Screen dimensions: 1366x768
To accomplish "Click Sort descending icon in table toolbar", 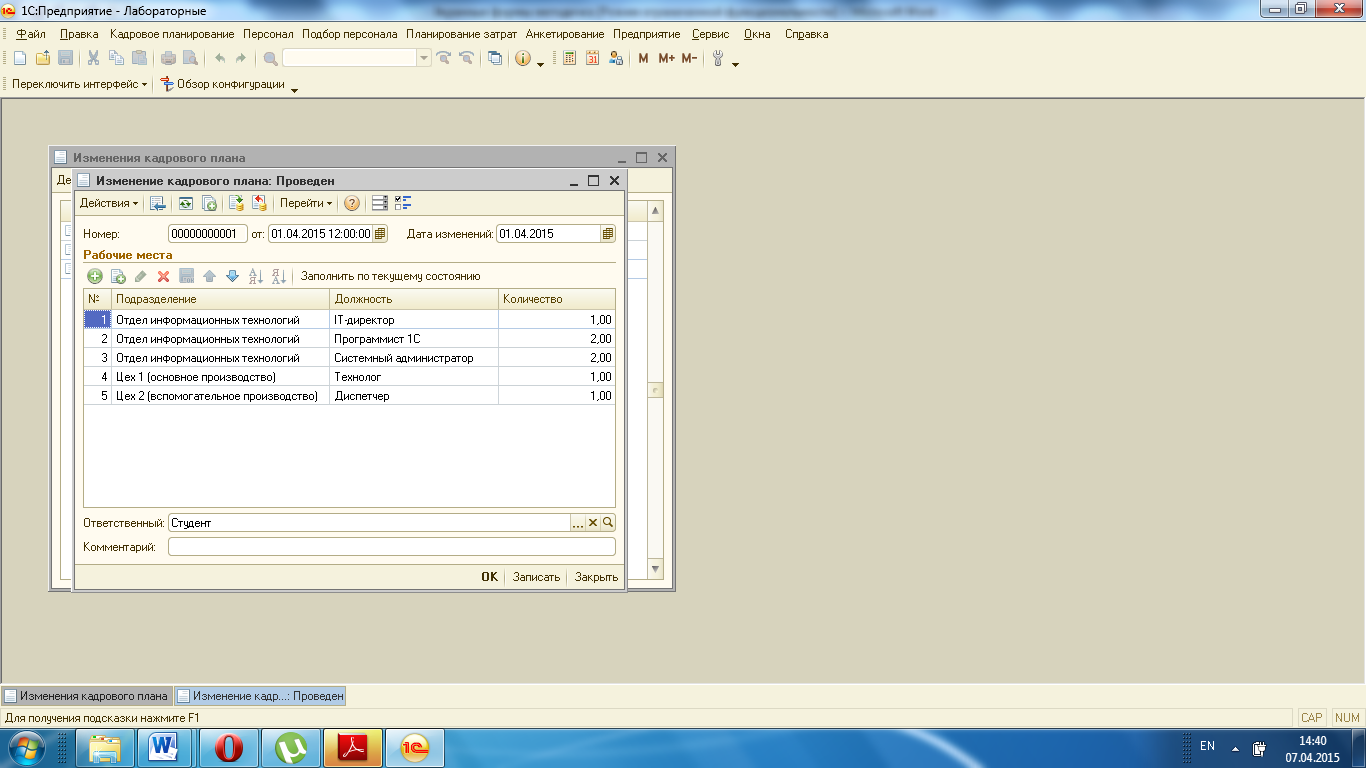I will pos(279,276).
